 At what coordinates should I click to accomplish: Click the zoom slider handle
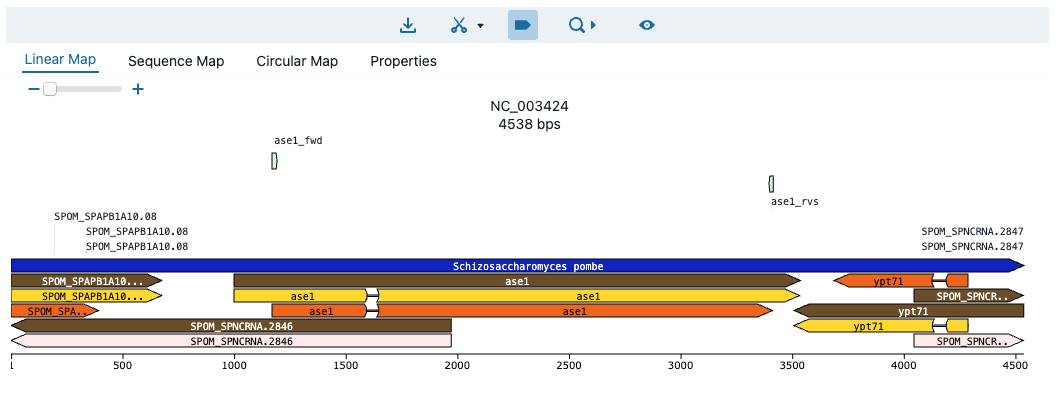(49, 89)
